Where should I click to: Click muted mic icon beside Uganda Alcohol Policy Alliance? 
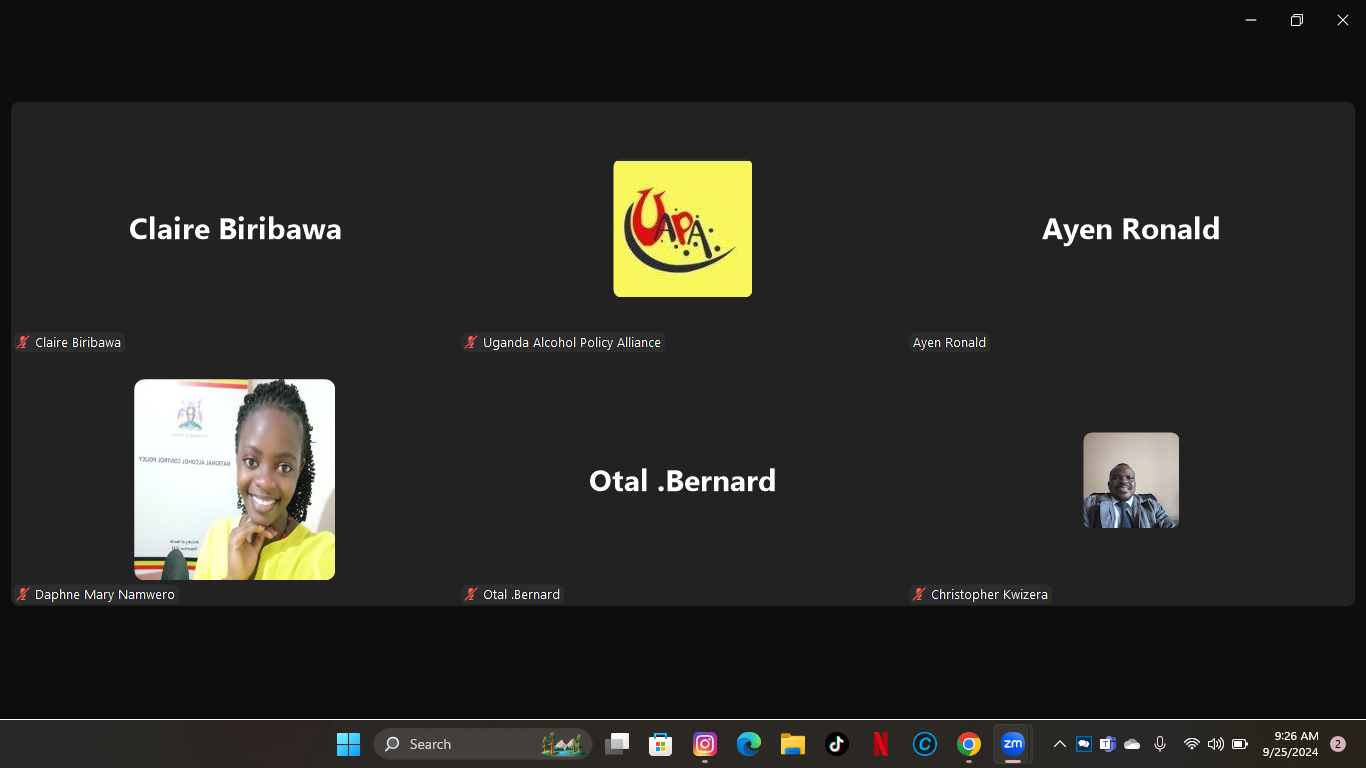pyautogui.click(x=471, y=342)
